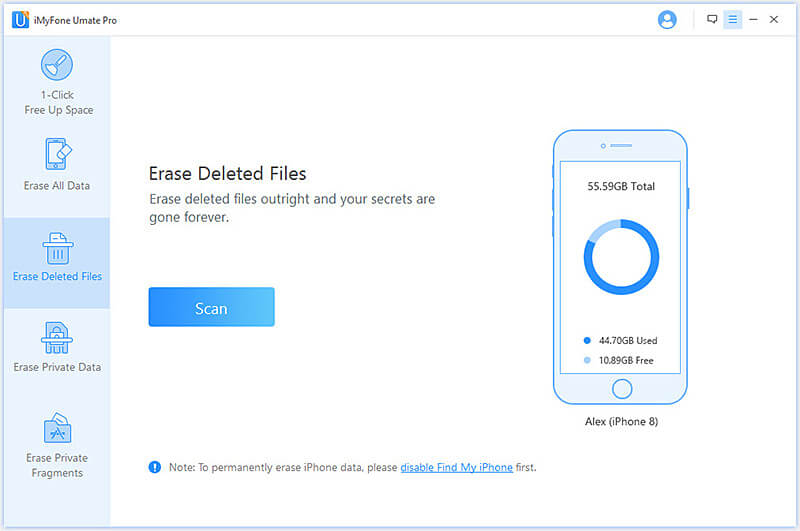Click the blue info note icon
The height and width of the screenshot is (531, 800).
(155, 467)
